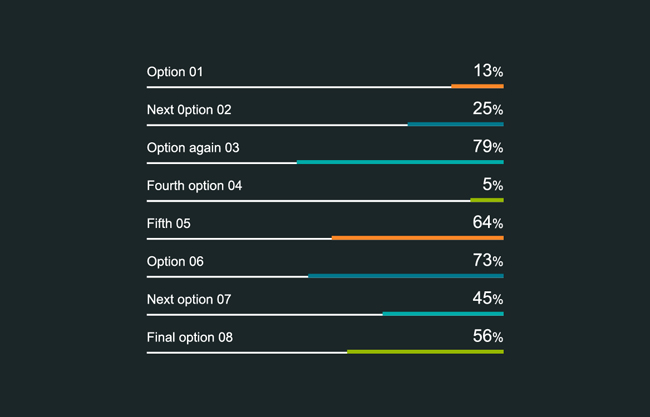This screenshot has width=650, height=417.
Task: Click the Option again 03 label
Action: point(193,148)
